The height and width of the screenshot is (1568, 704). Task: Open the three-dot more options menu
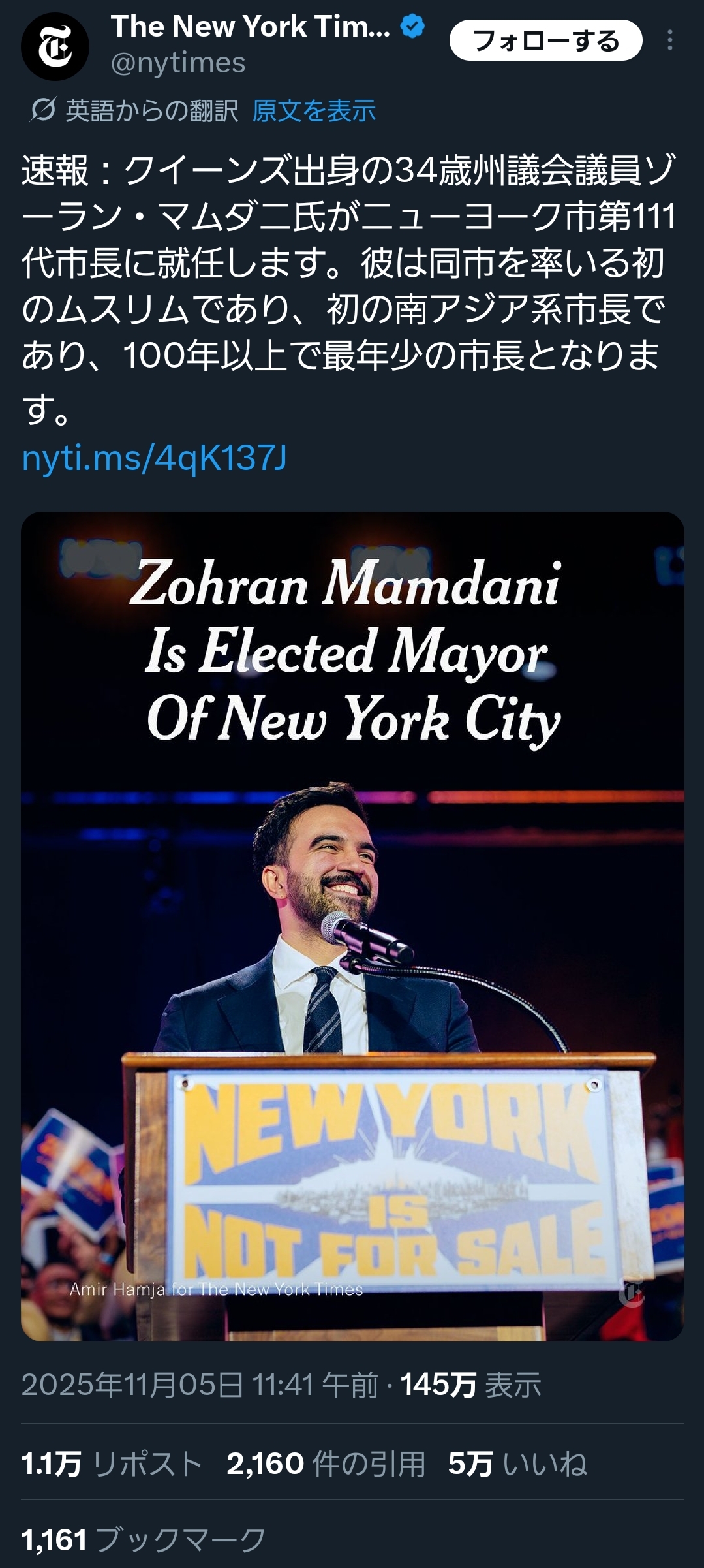pos(669,40)
